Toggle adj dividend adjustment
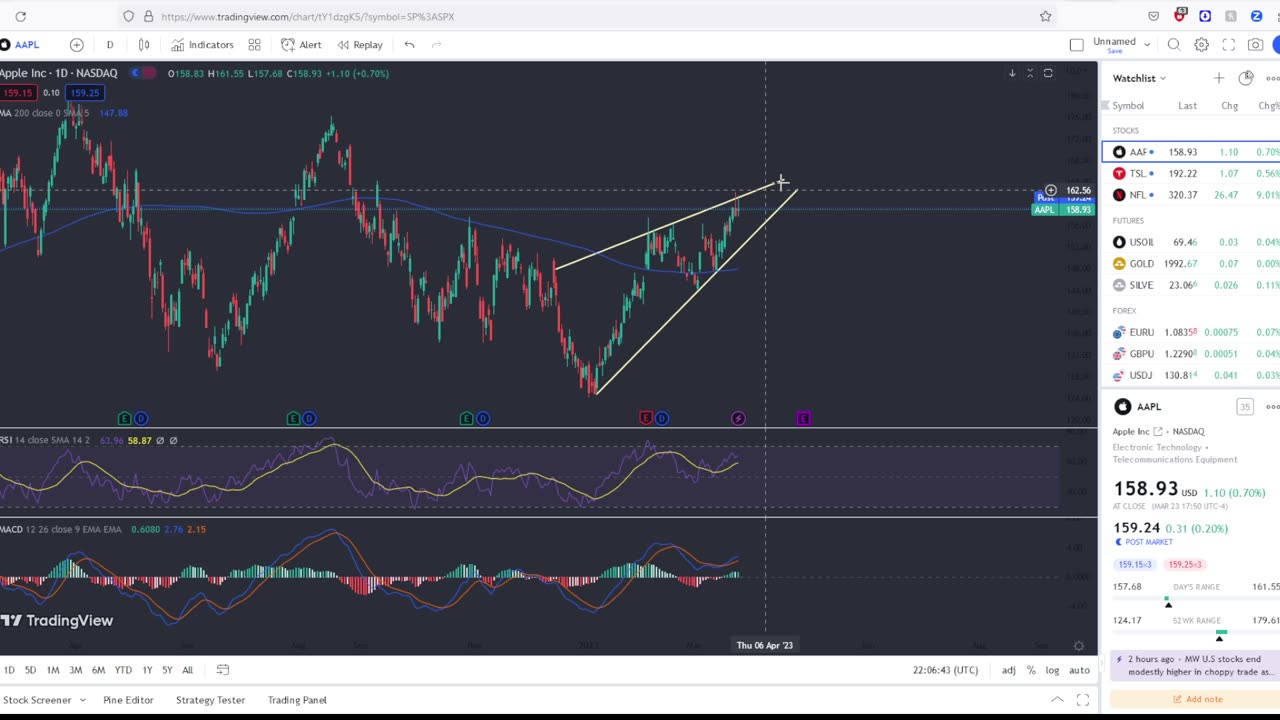Screen dimensions: 1280x720 tap(1009, 670)
